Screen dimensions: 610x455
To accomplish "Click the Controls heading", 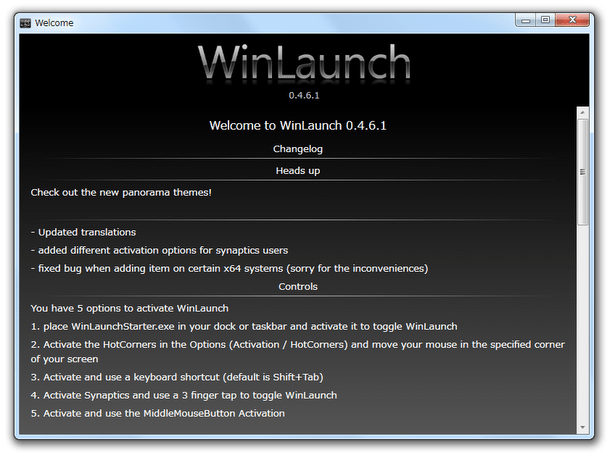I will 298,287.
